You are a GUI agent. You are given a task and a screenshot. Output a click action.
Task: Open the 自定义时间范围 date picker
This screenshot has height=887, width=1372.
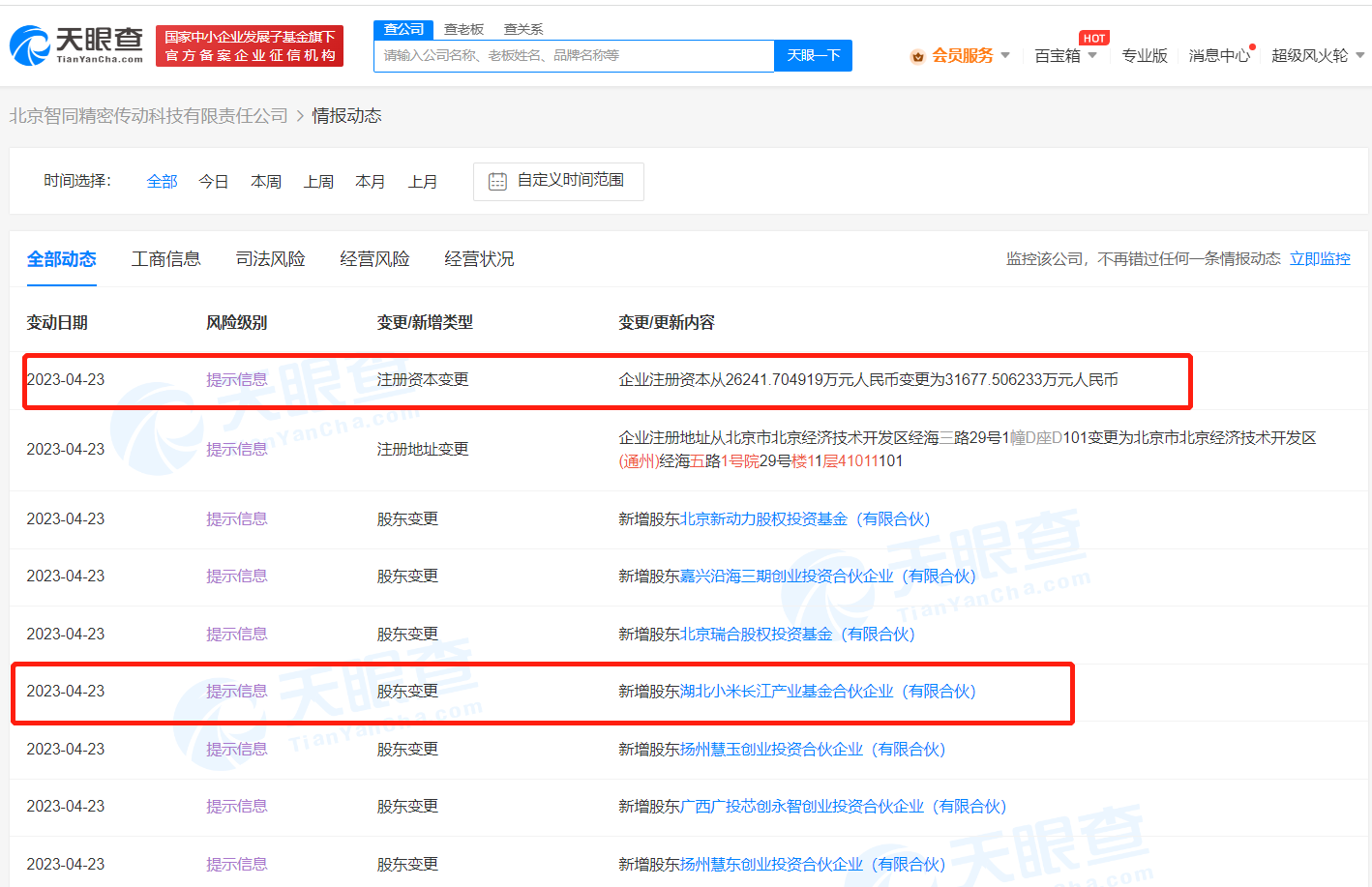[558, 181]
